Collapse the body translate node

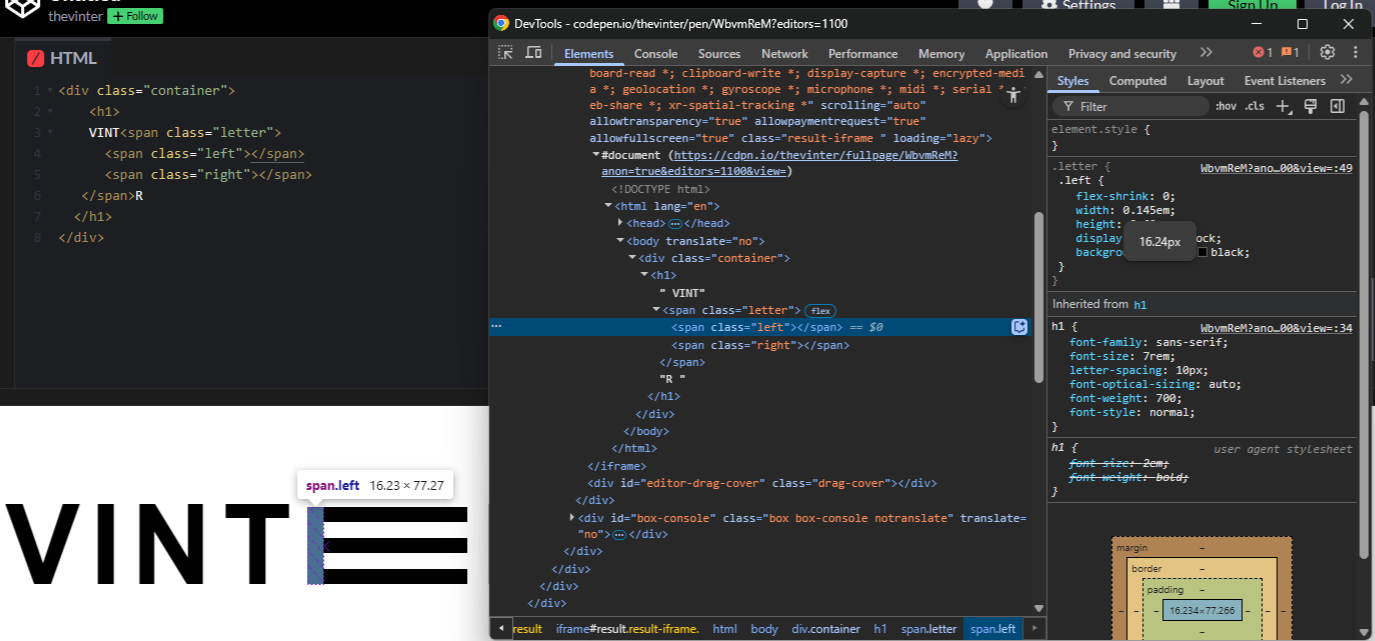621,241
